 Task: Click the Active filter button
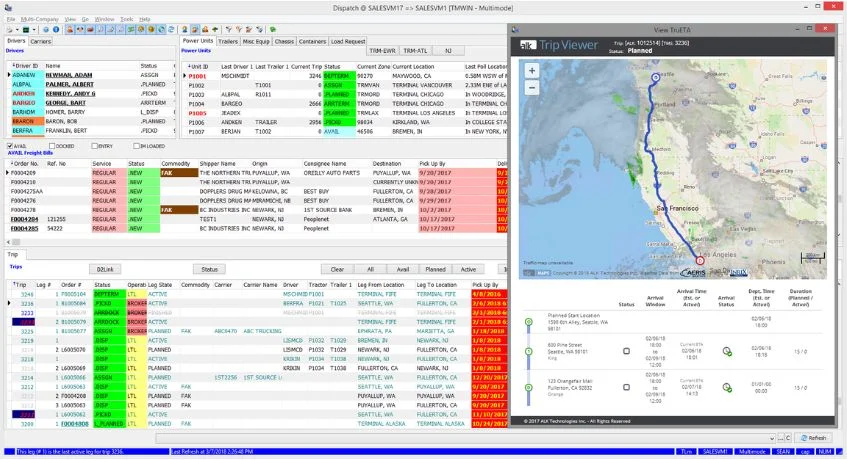tap(468, 269)
